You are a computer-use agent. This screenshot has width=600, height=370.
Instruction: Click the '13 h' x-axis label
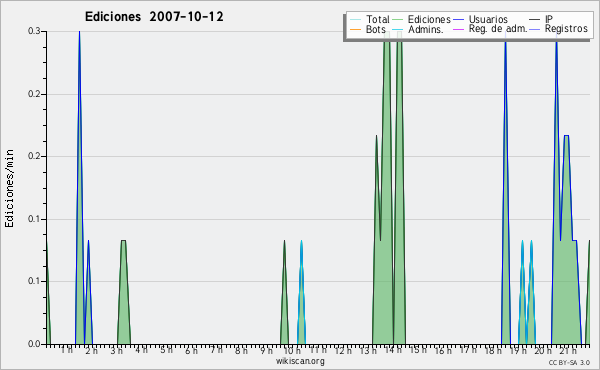[x=368, y=350]
